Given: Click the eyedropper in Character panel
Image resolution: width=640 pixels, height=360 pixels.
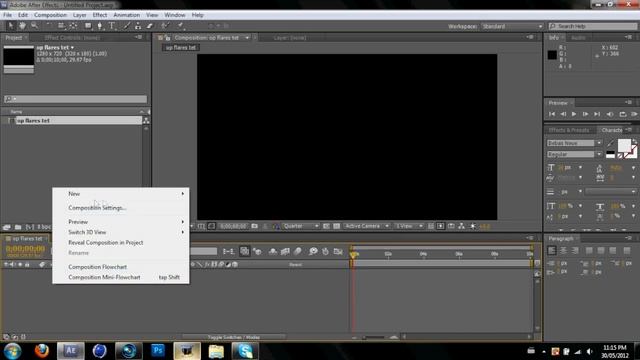Looking at the screenshot, I should click(610, 143).
